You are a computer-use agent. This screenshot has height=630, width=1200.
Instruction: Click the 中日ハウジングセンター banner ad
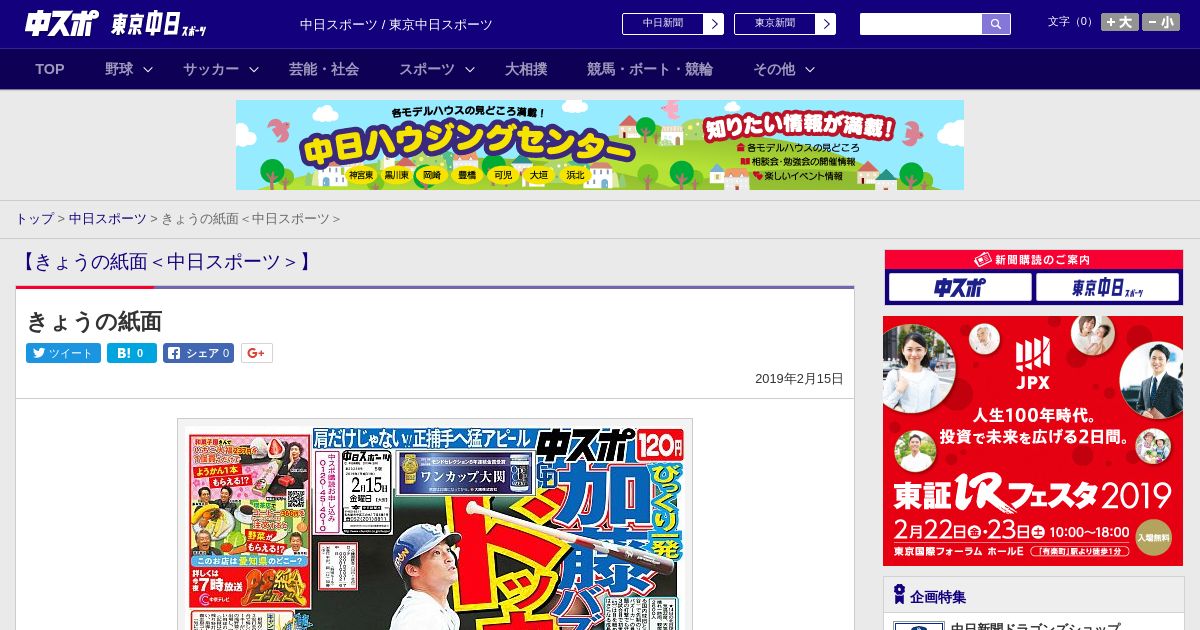pos(600,145)
